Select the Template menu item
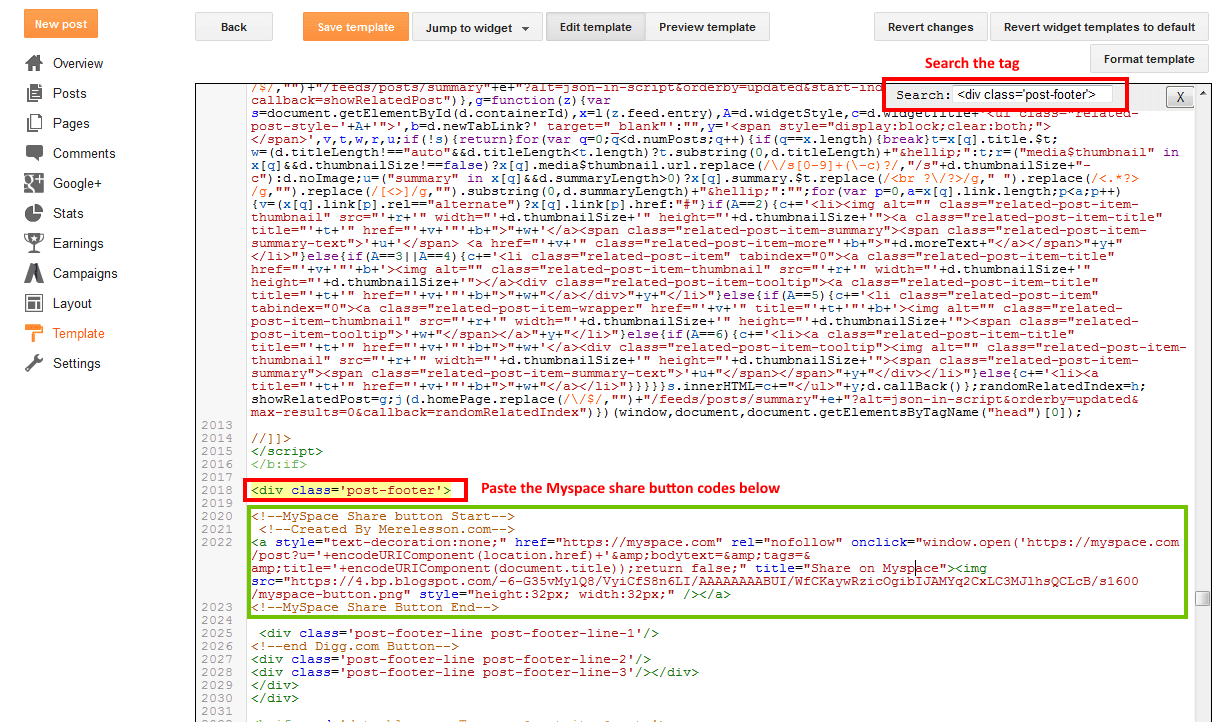The width and height of the screenshot is (1220, 722). [78, 333]
